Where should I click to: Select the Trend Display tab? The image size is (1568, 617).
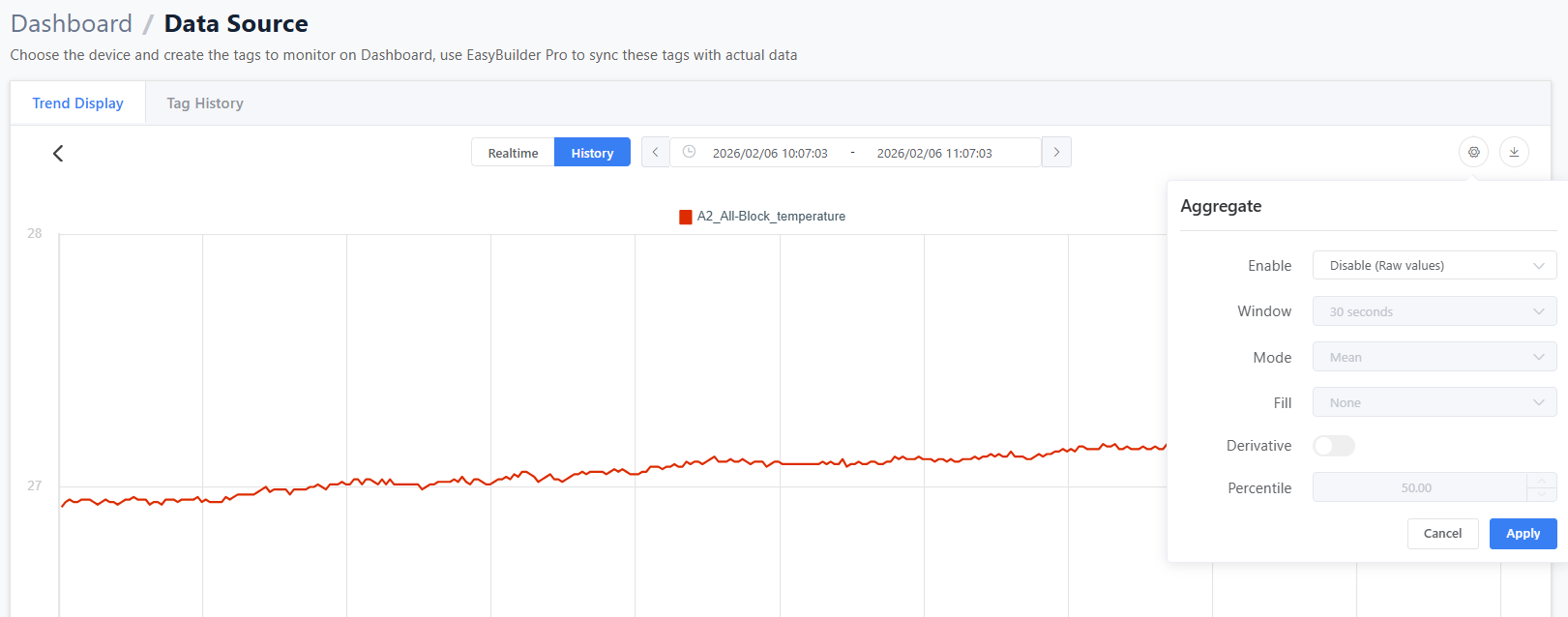tap(77, 103)
